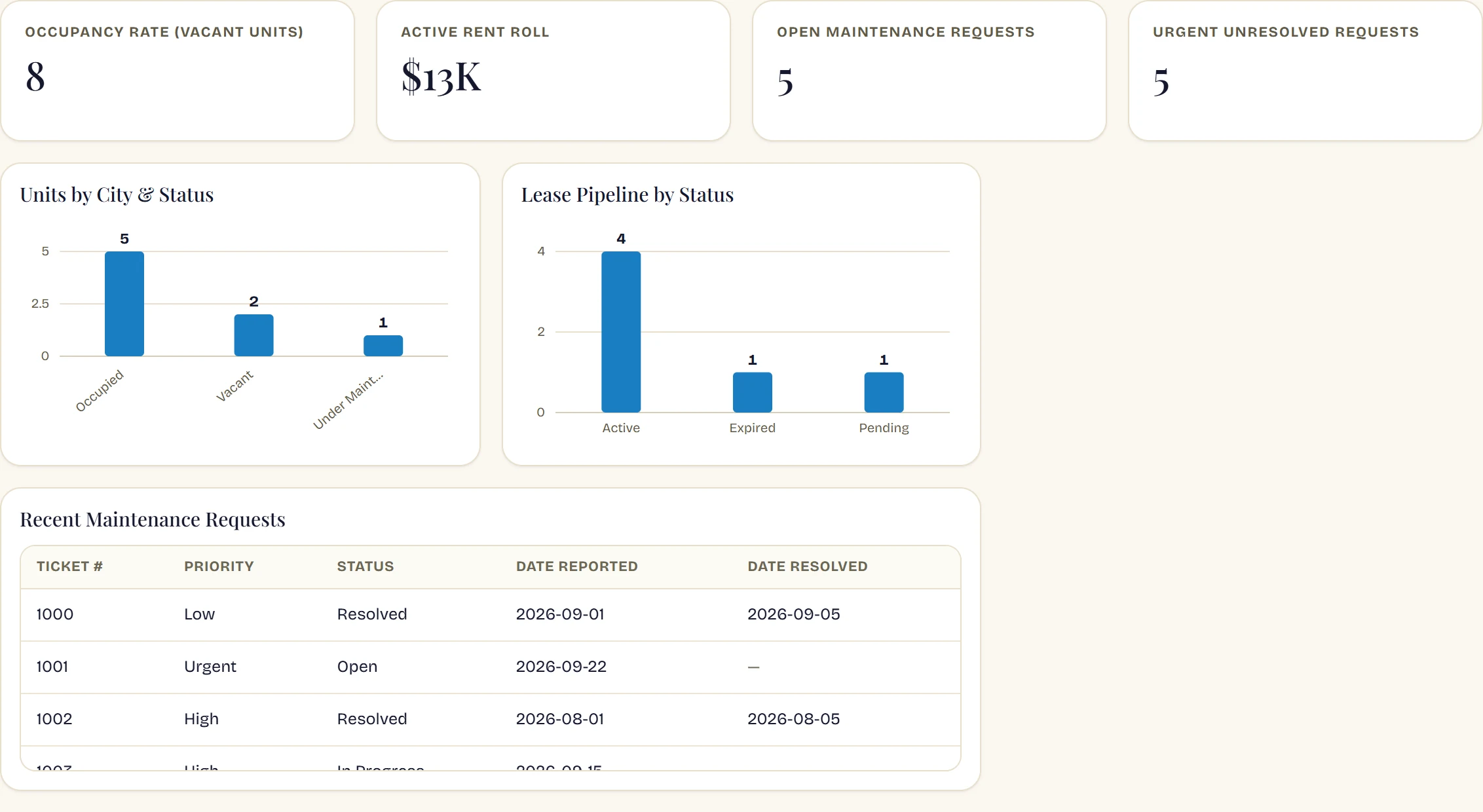Click the Occupancy Rate (Vacant Units) card title
The height and width of the screenshot is (812, 1483).
coord(164,32)
